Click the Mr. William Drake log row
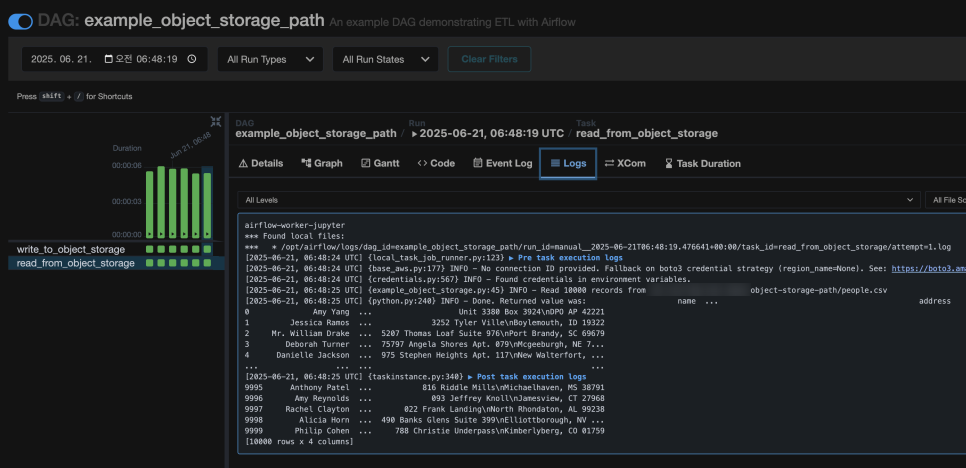The height and width of the screenshot is (468, 966). [424, 333]
